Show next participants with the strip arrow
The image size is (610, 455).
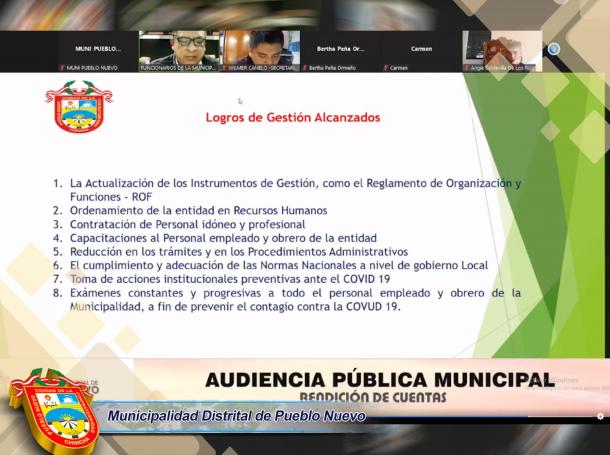[553, 49]
